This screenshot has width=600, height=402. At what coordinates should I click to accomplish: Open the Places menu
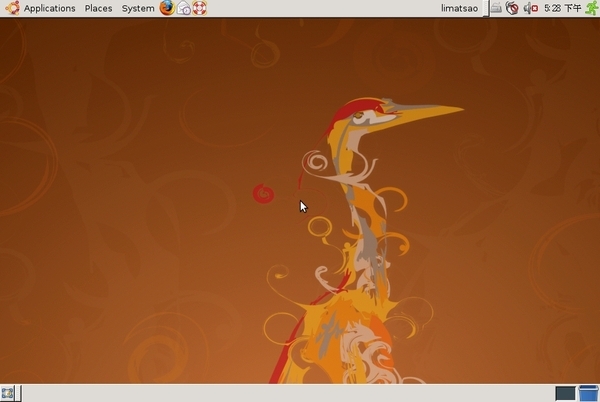(x=98, y=8)
